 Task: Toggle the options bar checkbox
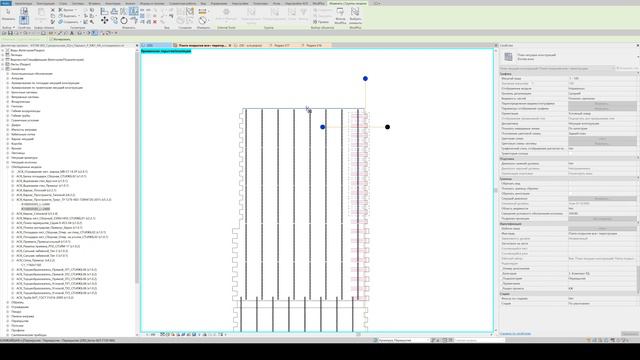pos(51,40)
